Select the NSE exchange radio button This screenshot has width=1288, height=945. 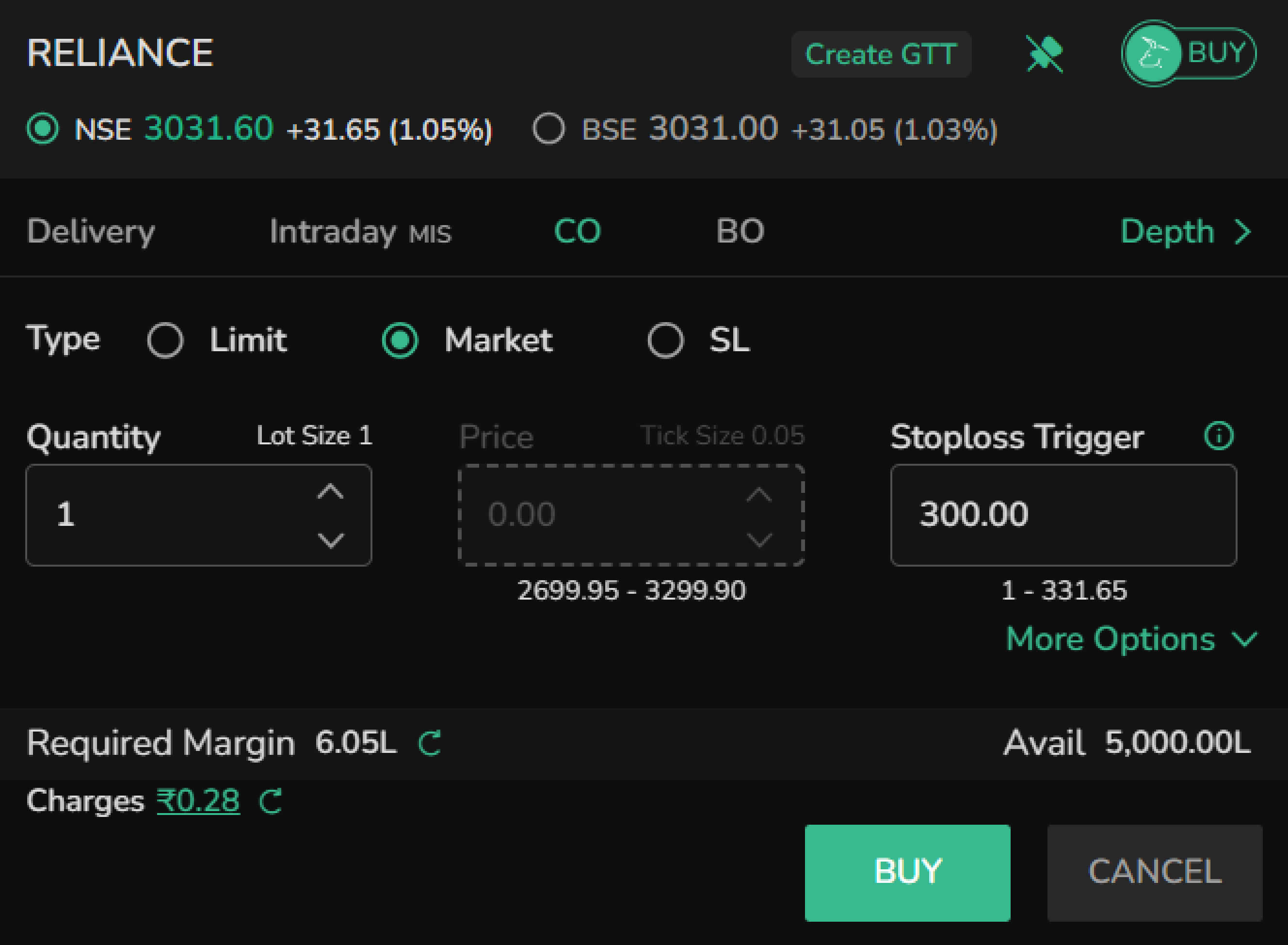tap(43, 129)
